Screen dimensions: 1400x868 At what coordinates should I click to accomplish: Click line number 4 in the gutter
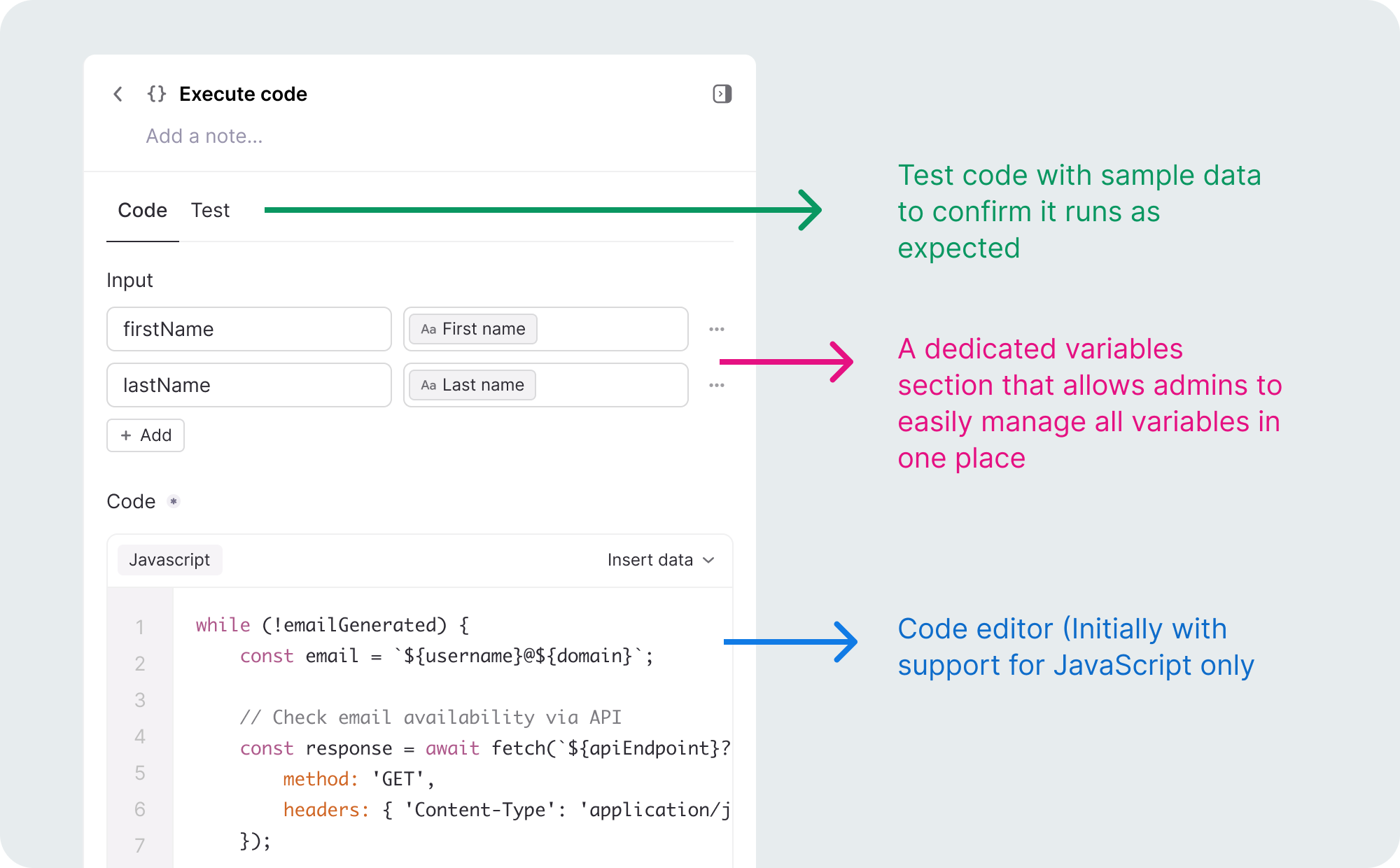pyautogui.click(x=140, y=736)
